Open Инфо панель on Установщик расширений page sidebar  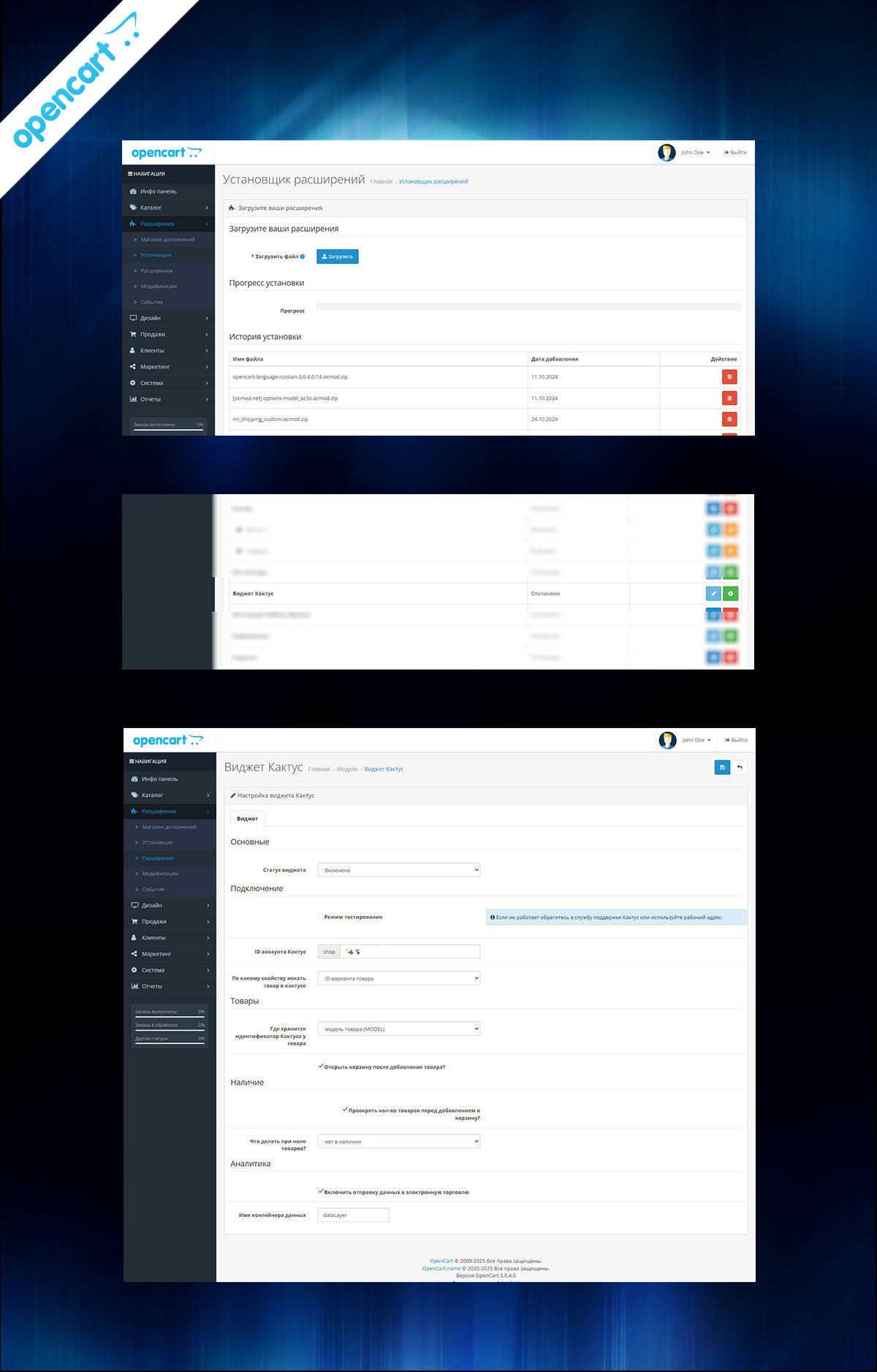169,192
